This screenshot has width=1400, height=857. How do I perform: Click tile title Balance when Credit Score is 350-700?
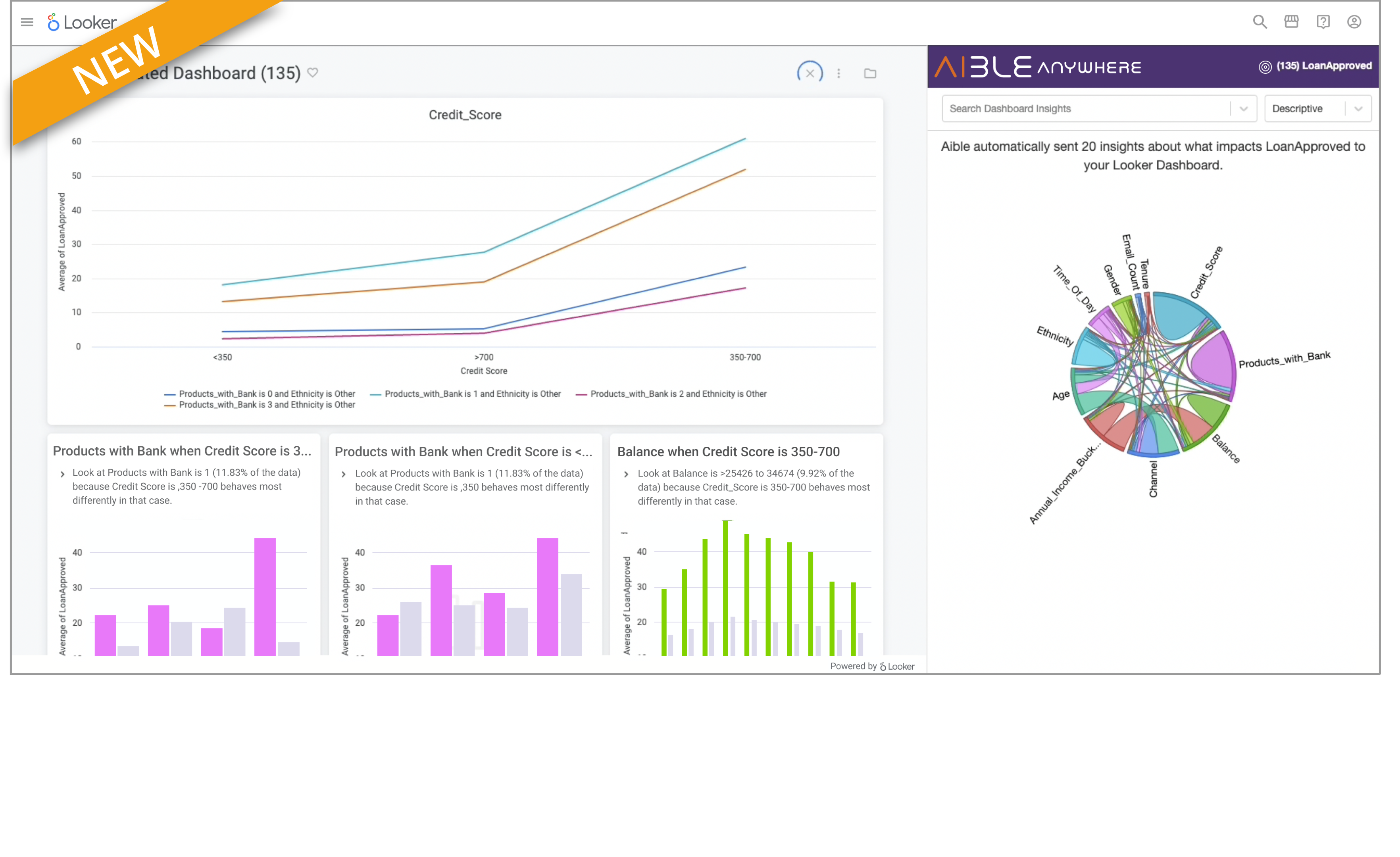[729, 452]
